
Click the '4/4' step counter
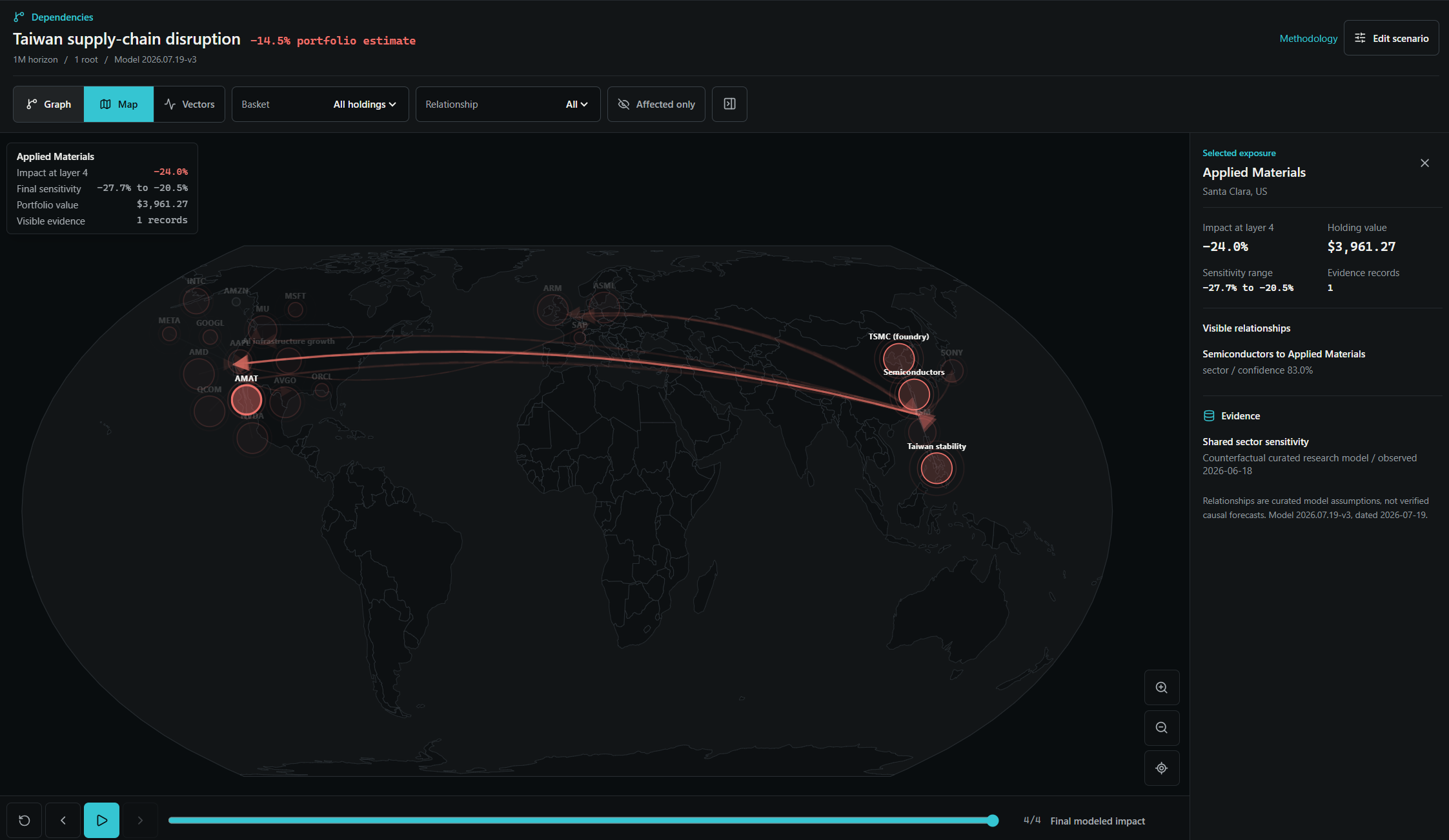pyautogui.click(x=1032, y=821)
